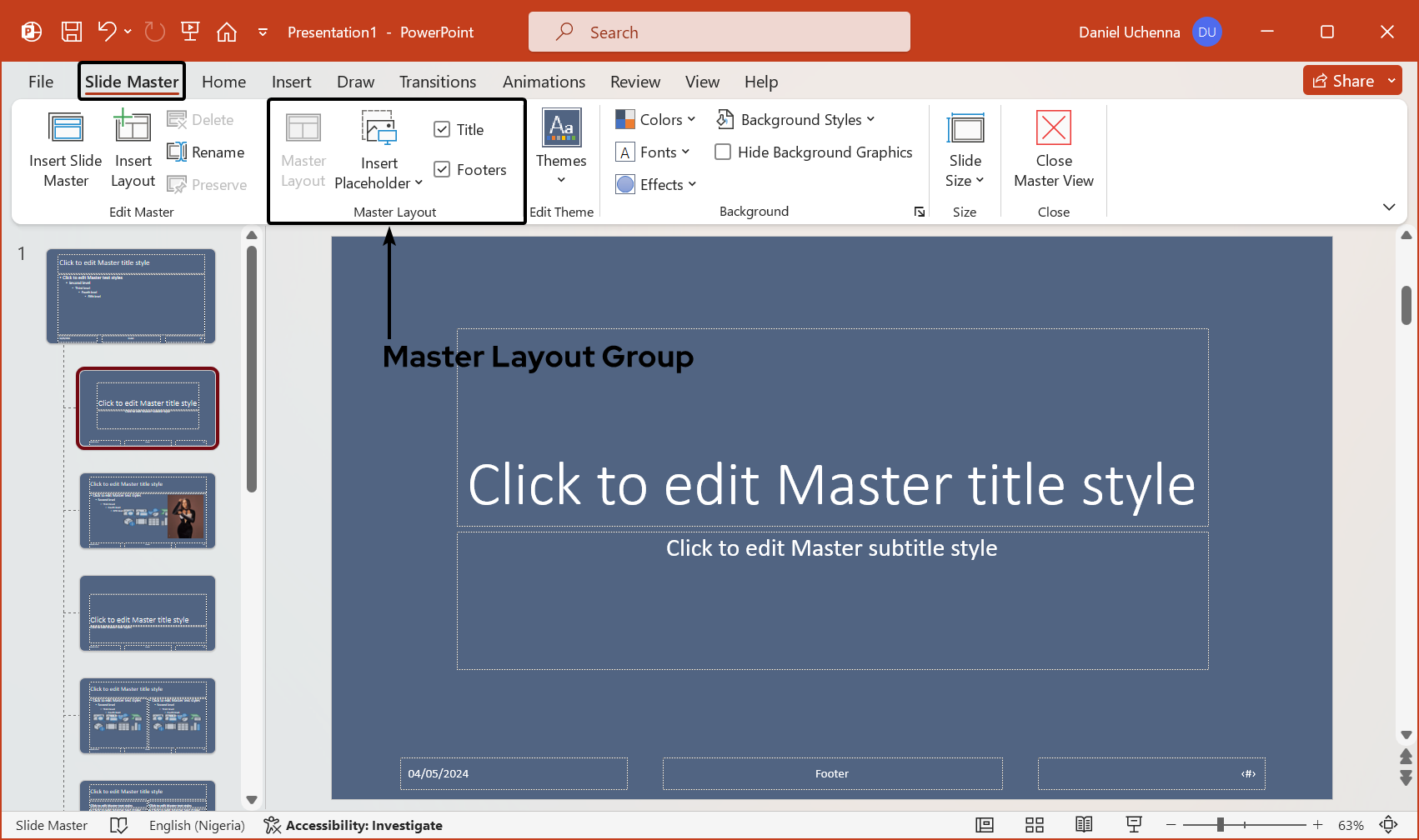The height and width of the screenshot is (840, 1419).
Task: Open Reading View from status bar
Action: point(1083,825)
